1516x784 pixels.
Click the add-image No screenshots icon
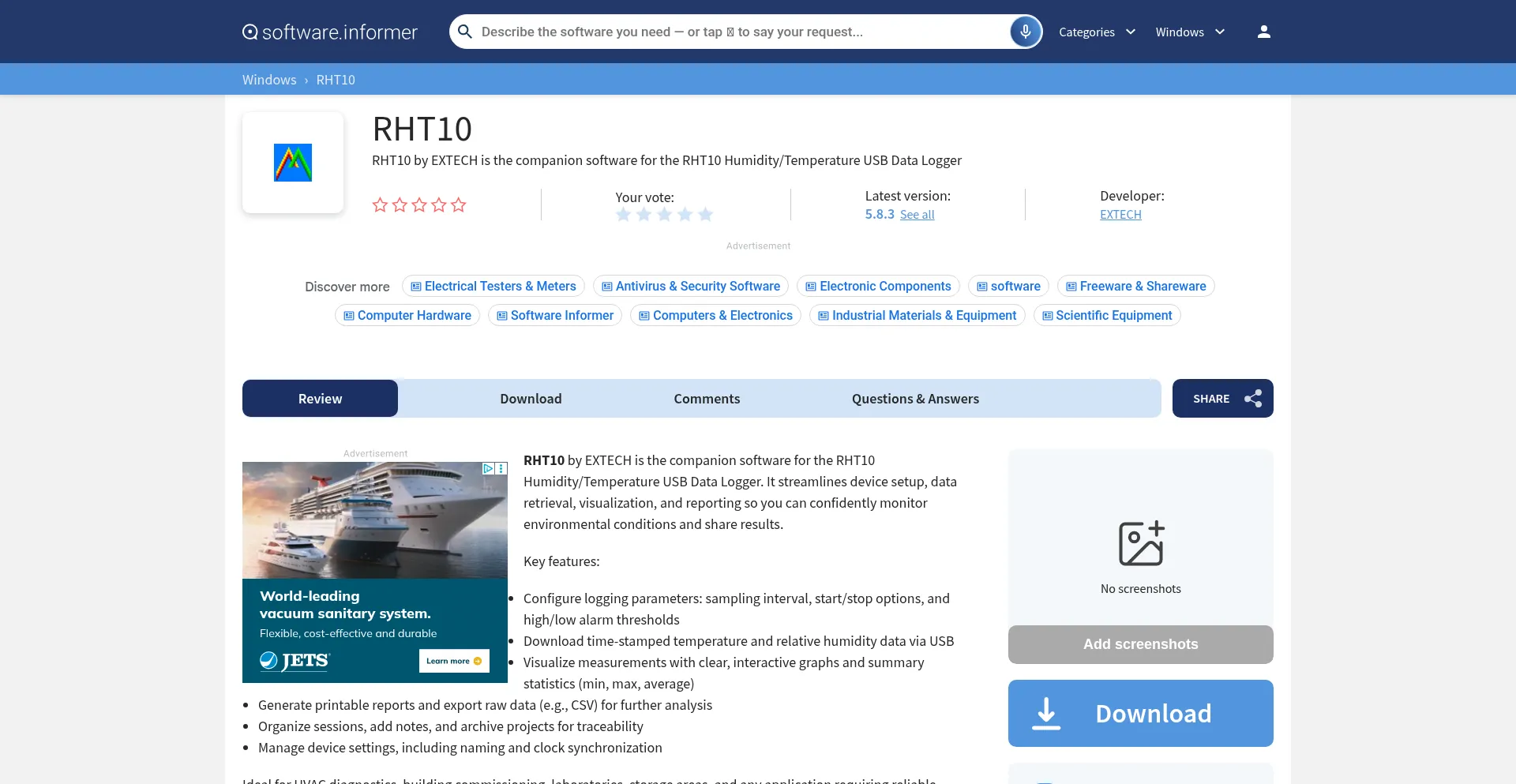tap(1141, 543)
